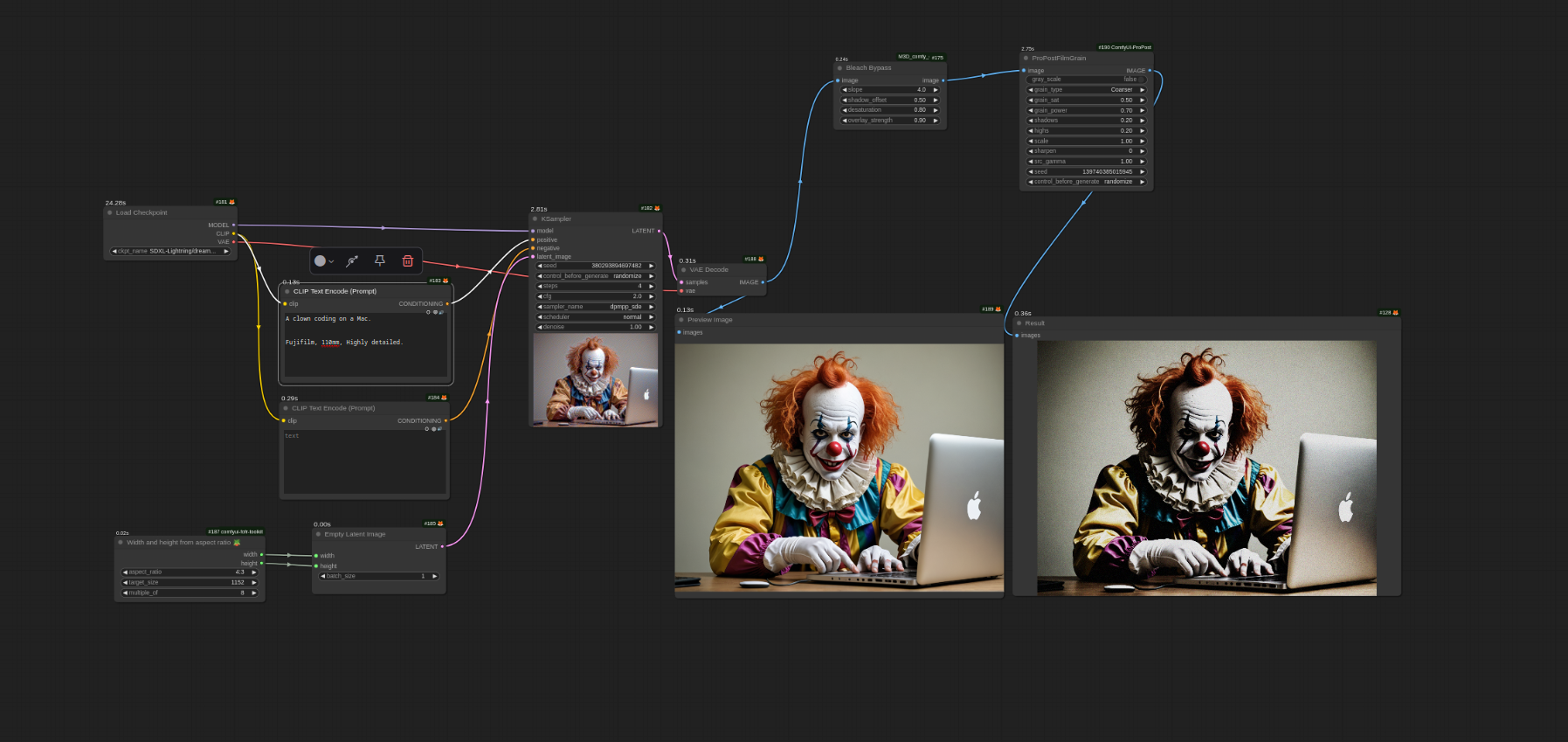Click the images input socket on Result node
Viewport: 1568px width, 742px height.
[x=1017, y=336]
